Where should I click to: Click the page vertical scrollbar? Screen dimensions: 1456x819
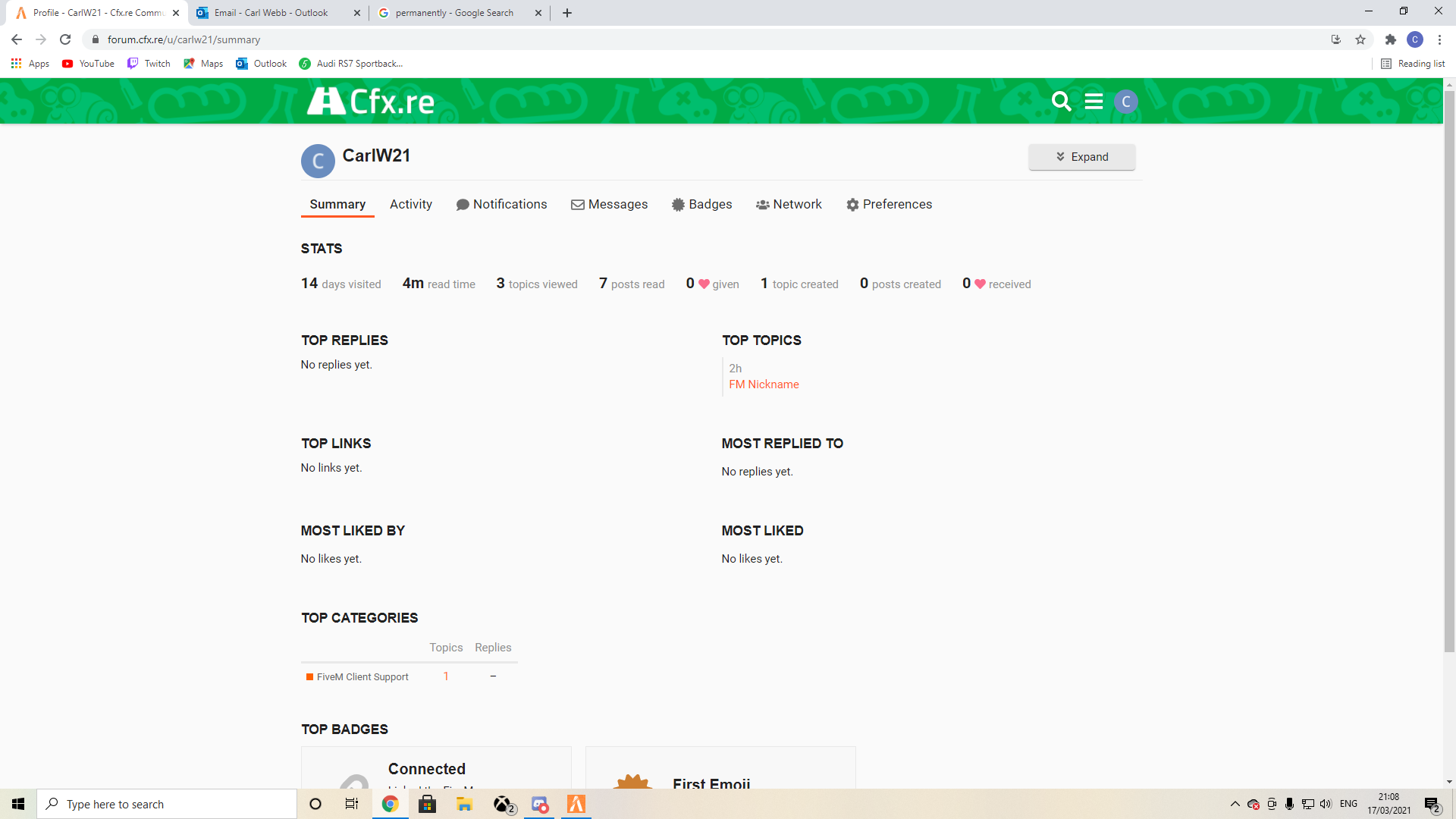point(1449,372)
